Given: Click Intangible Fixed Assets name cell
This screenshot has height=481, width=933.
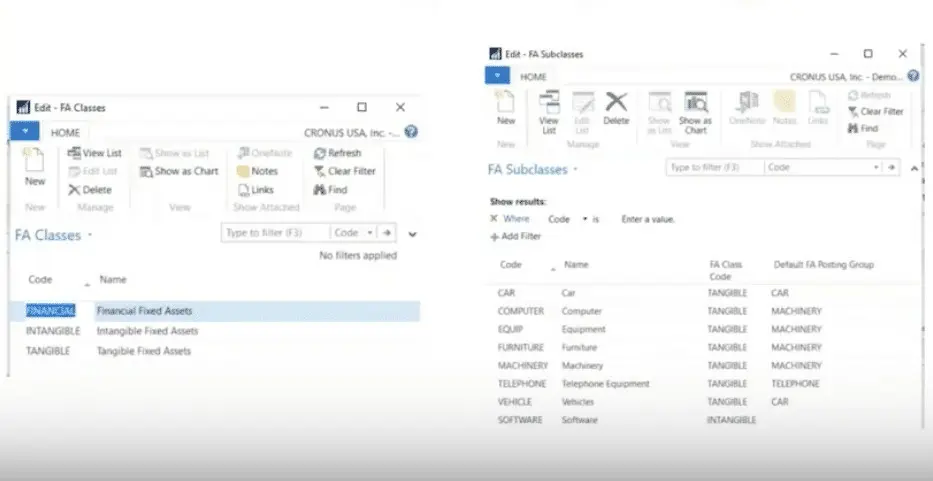Looking at the screenshot, I should (x=148, y=331).
